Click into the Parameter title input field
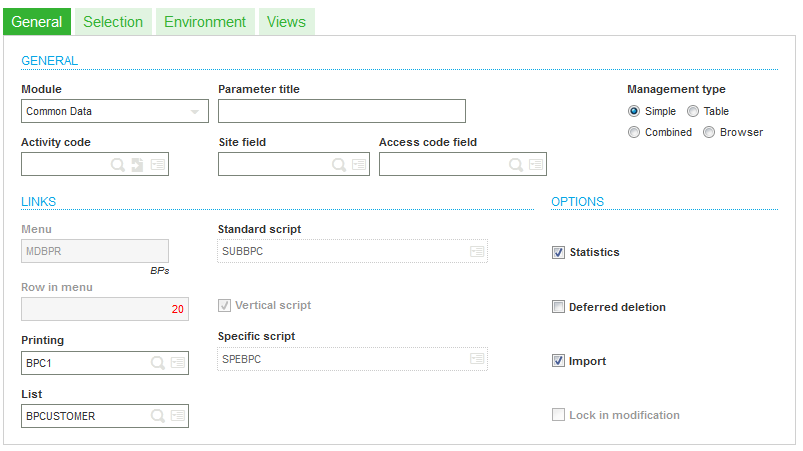Image resolution: width=803 pixels, height=451 pixels. pos(342,111)
